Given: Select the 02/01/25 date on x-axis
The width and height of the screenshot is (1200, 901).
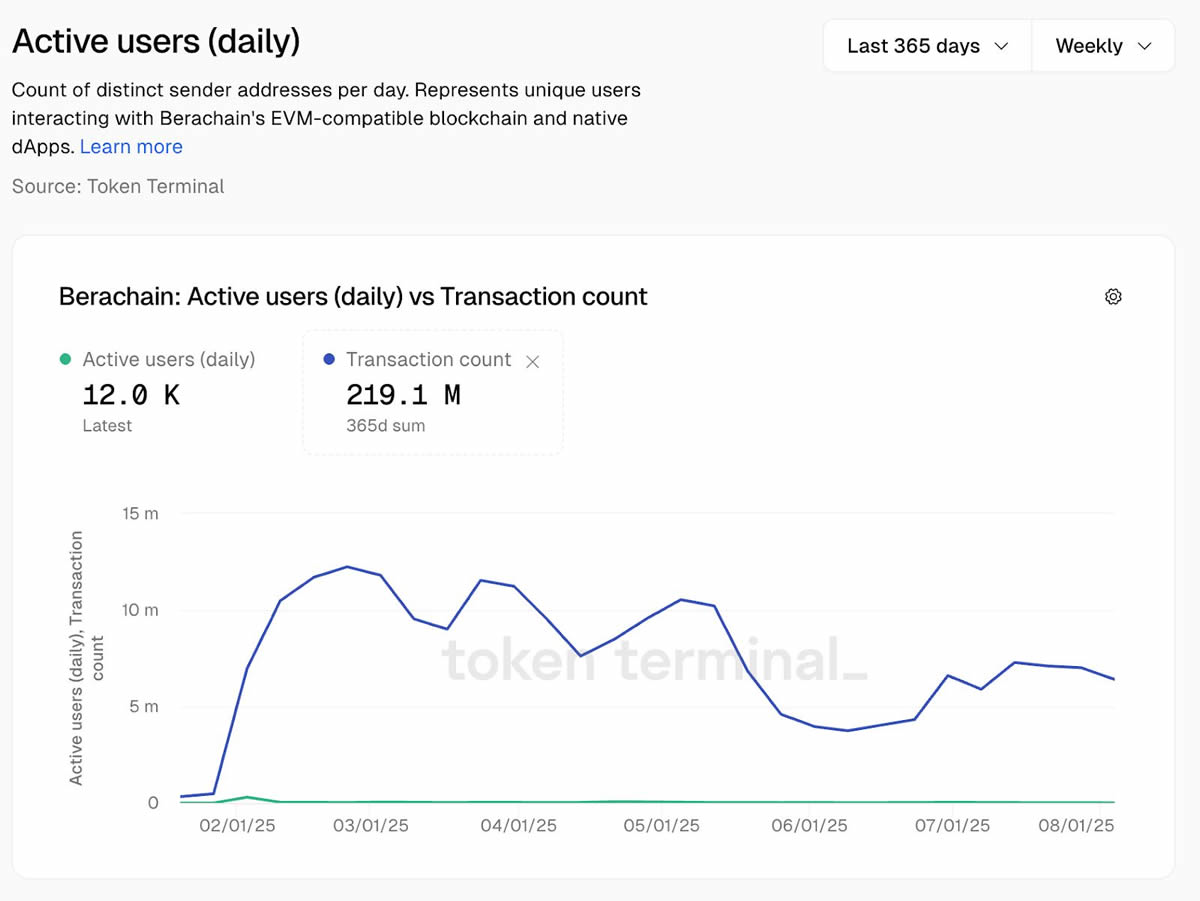Looking at the screenshot, I should point(237,826).
